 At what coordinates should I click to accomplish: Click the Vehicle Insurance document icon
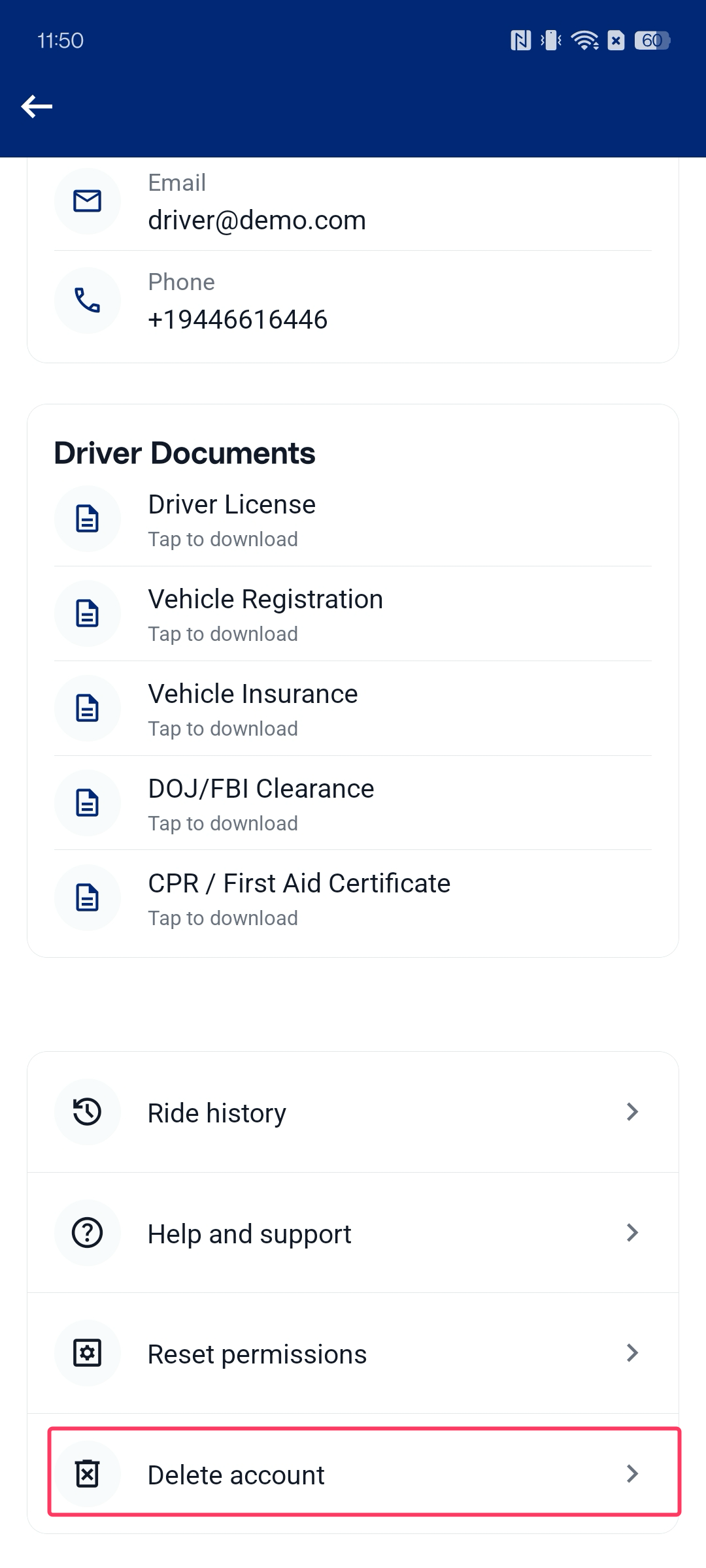(87, 708)
